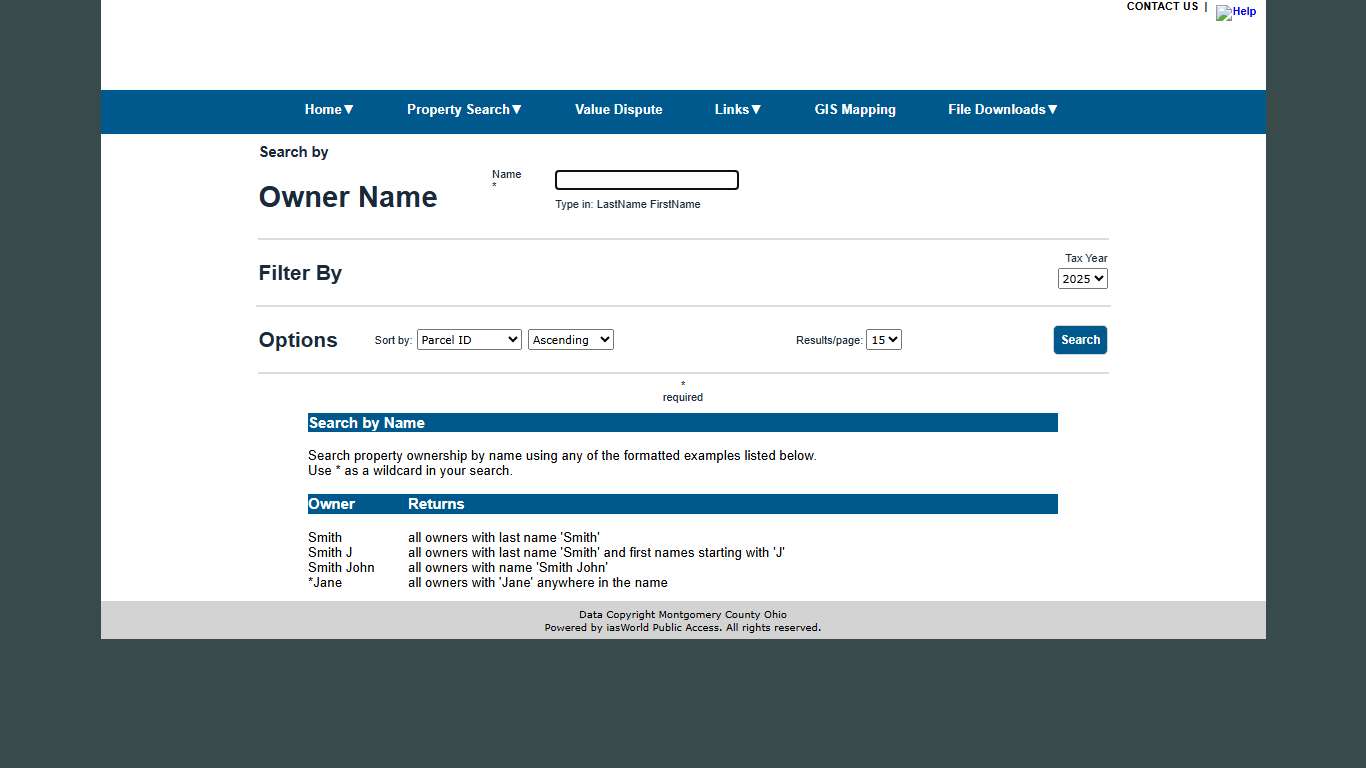This screenshot has width=1366, height=768.
Task: Click inside the Name input field
Action: click(x=646, y=180)
